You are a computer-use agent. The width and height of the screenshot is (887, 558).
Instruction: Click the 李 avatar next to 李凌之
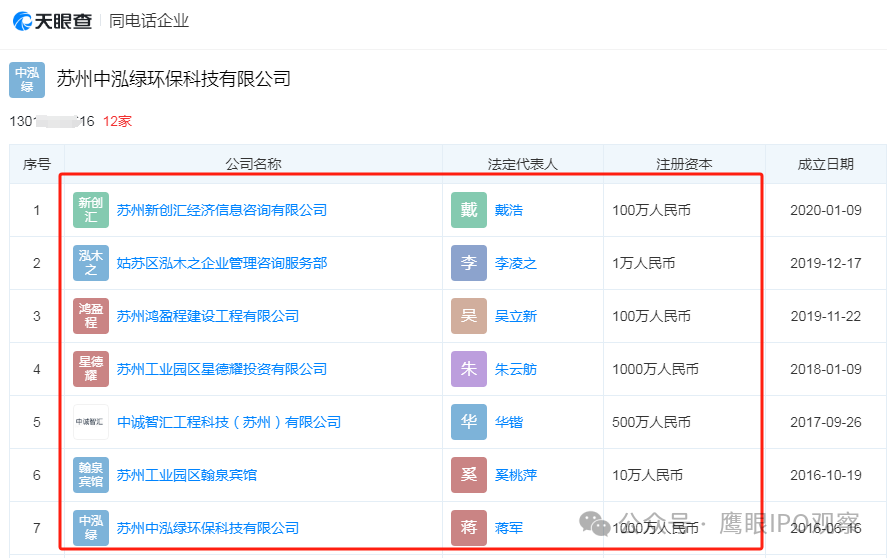click(x=468, y=263)
